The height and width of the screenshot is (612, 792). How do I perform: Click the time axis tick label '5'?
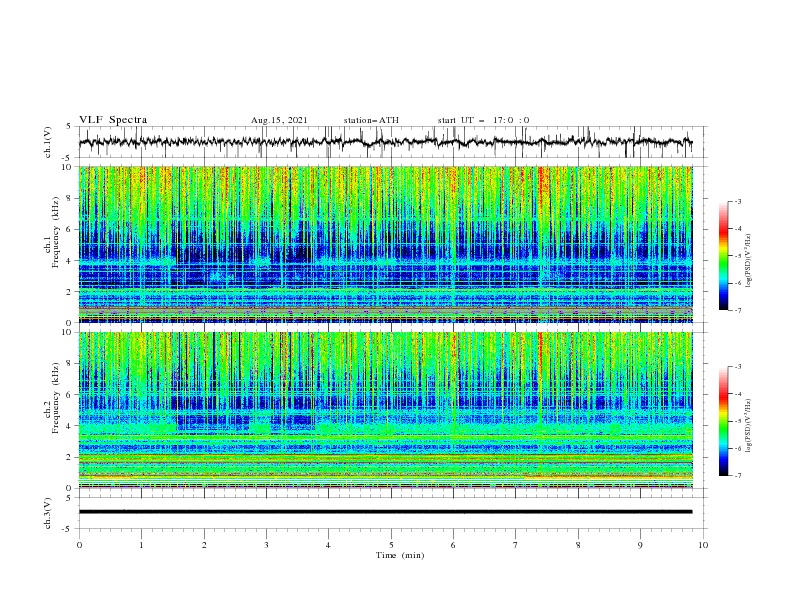(391, 545)
